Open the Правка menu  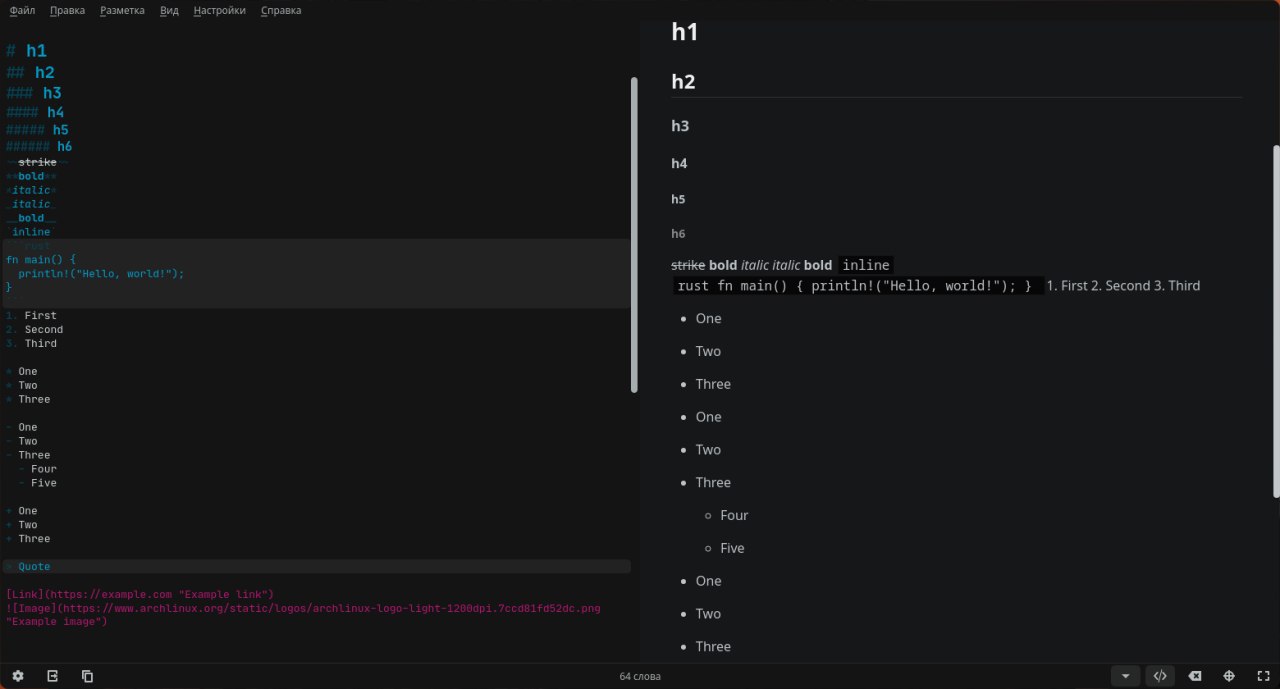[67, 10]
